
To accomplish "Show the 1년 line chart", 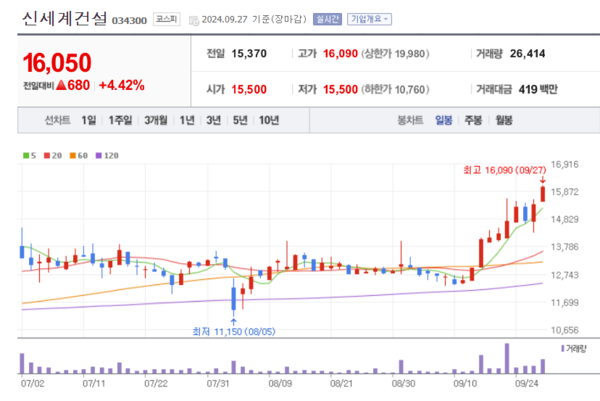I will (187, 121).
